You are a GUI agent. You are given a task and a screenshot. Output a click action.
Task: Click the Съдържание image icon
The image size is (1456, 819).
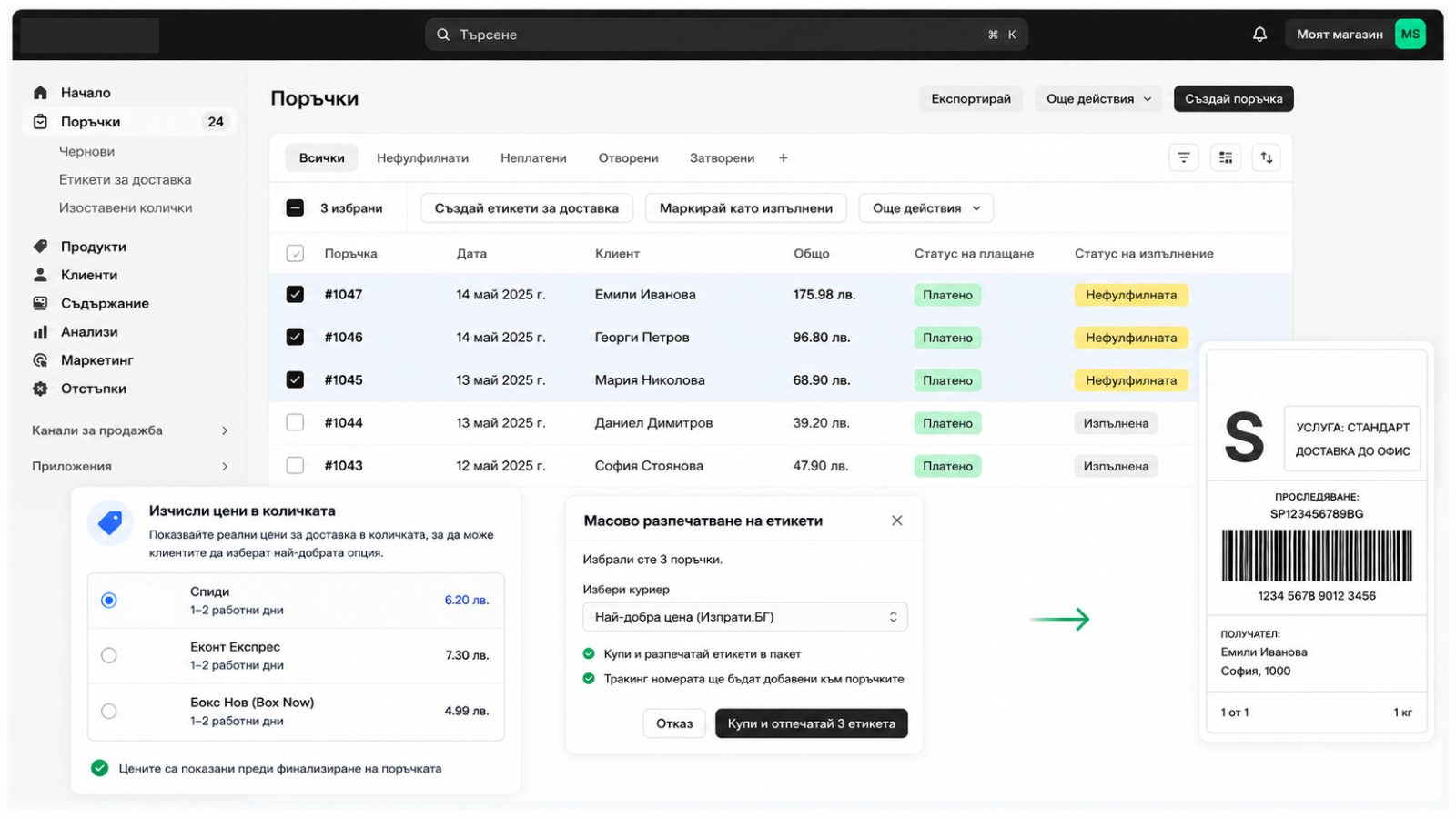point(40,303)
